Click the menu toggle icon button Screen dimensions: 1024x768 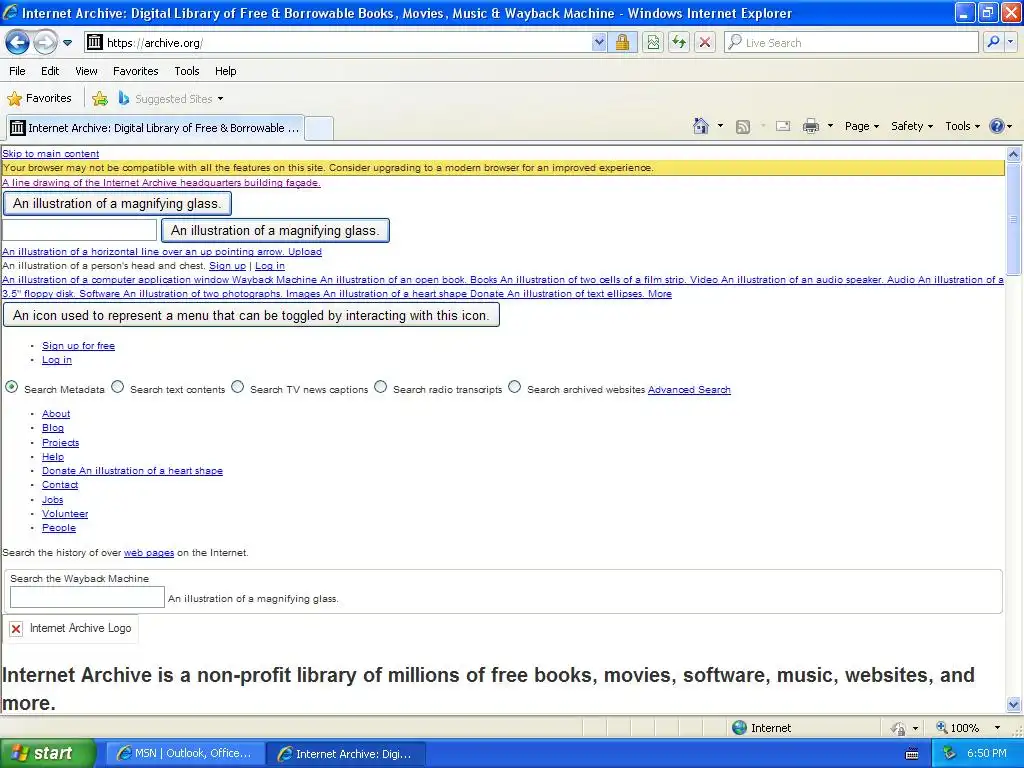coord(251,315)
